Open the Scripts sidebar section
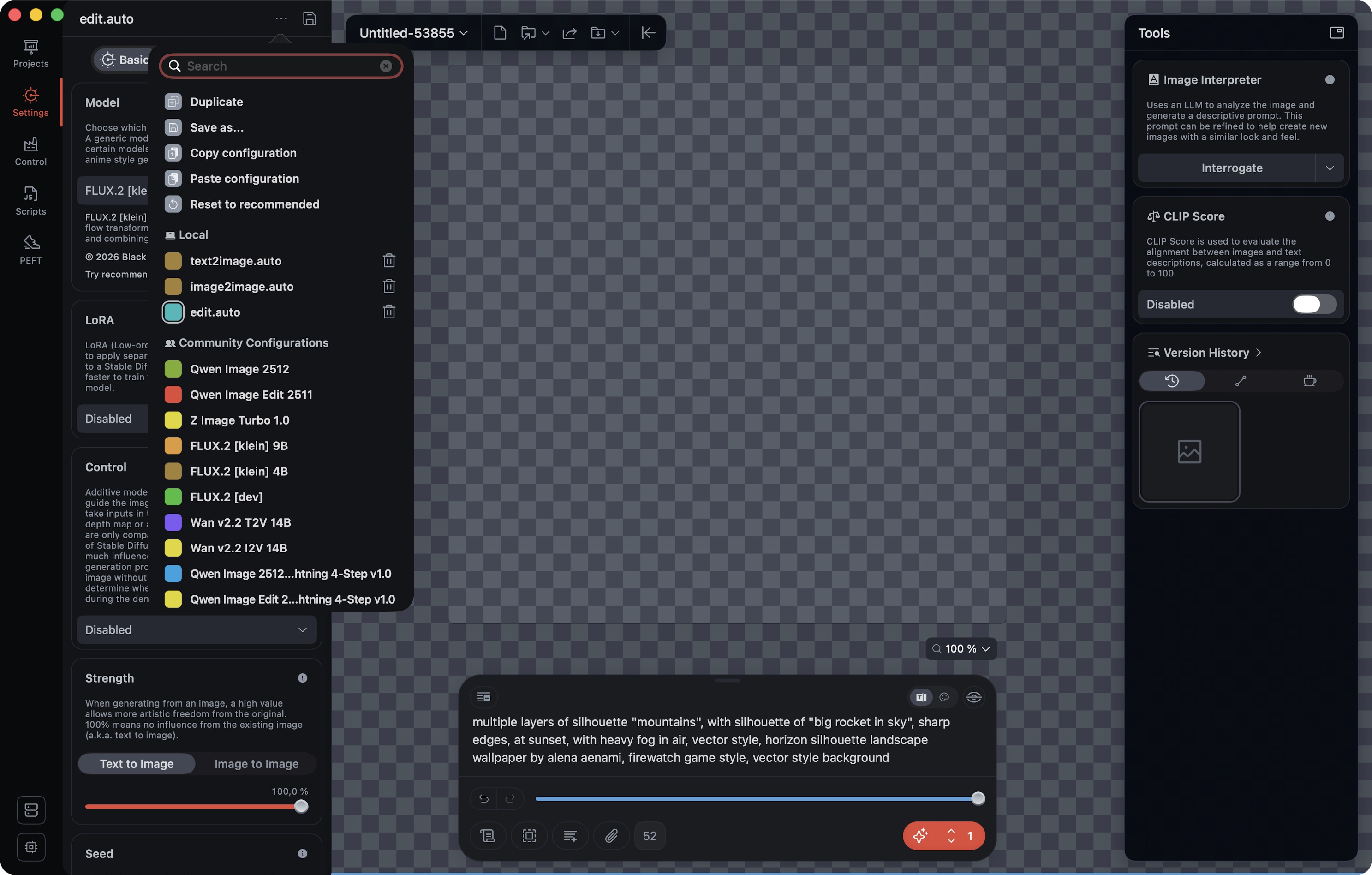The image size is (1372, 875). [x=31, y=201]
